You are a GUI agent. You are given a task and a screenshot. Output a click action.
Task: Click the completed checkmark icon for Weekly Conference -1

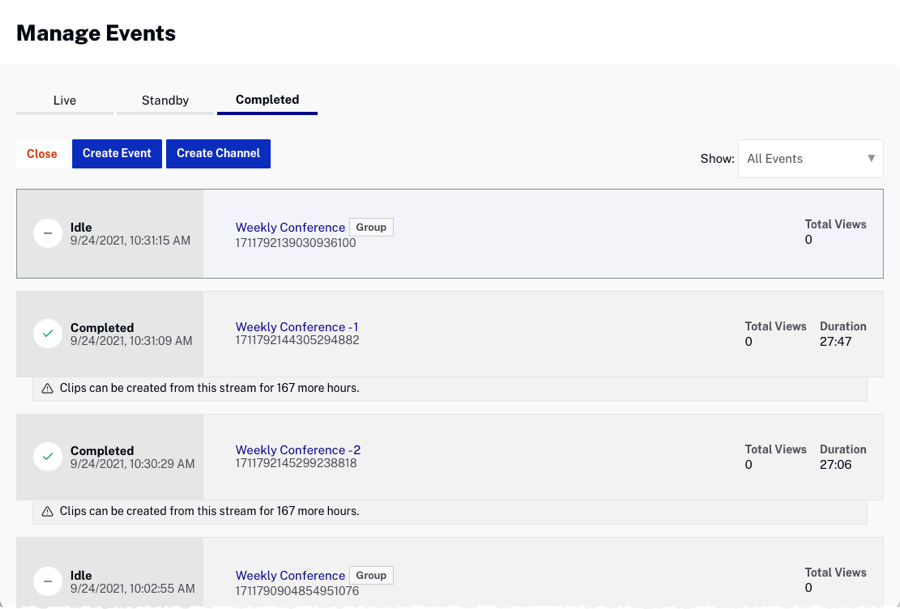[48, 333]
